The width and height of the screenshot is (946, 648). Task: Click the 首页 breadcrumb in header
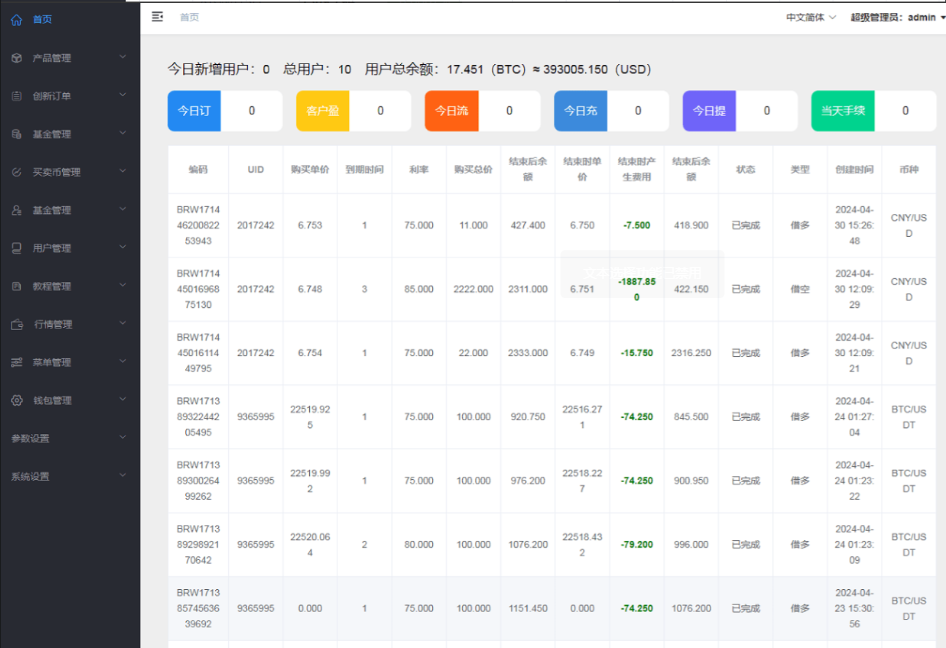pos(189,17)
